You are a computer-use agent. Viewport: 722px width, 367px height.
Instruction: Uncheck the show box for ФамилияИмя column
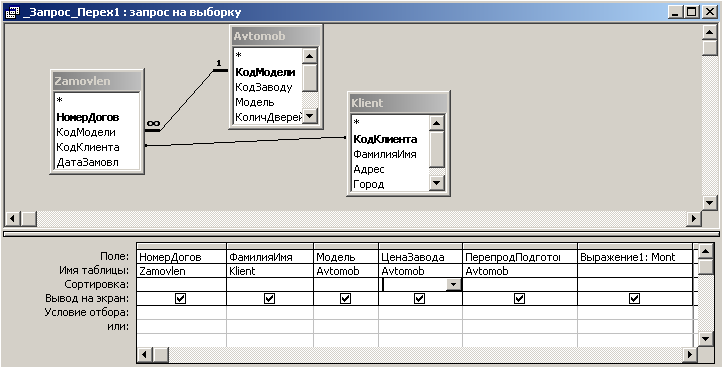pos(269,299)
